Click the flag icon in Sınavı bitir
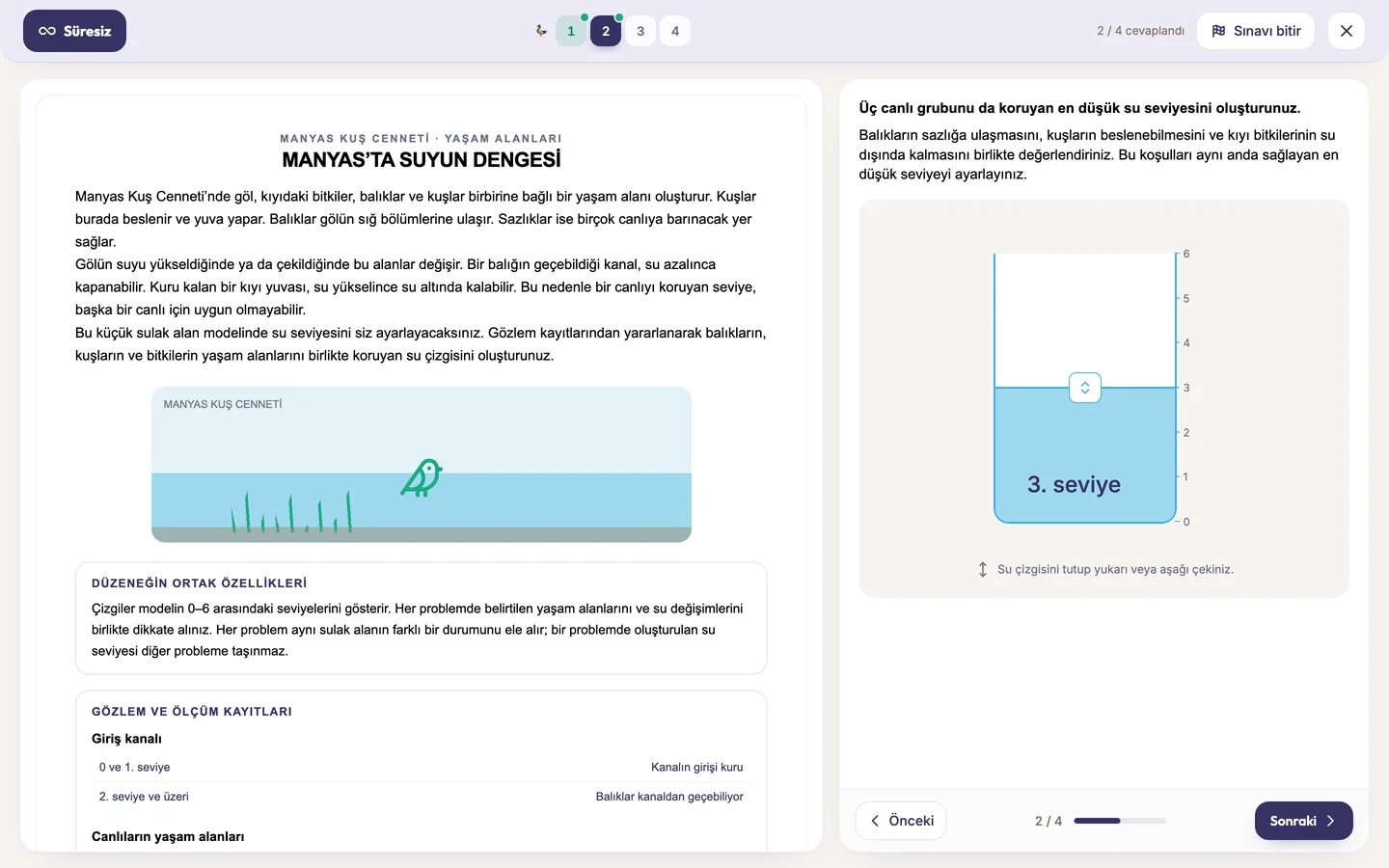The width and height of the screenshot is (1389, 868). pyautogui.click(x=1218, y=31)
